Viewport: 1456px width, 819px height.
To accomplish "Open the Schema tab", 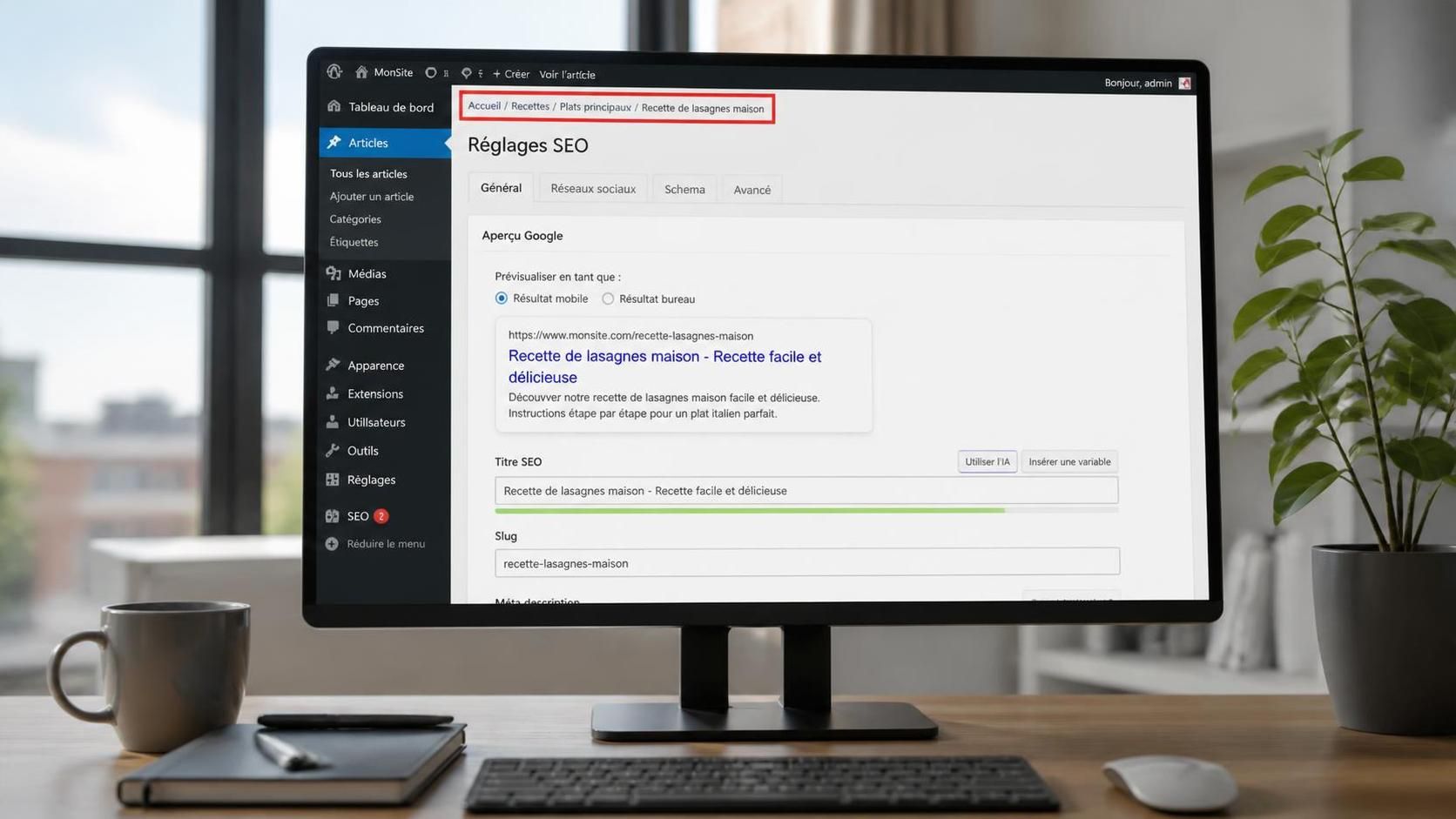I will 684,189.
